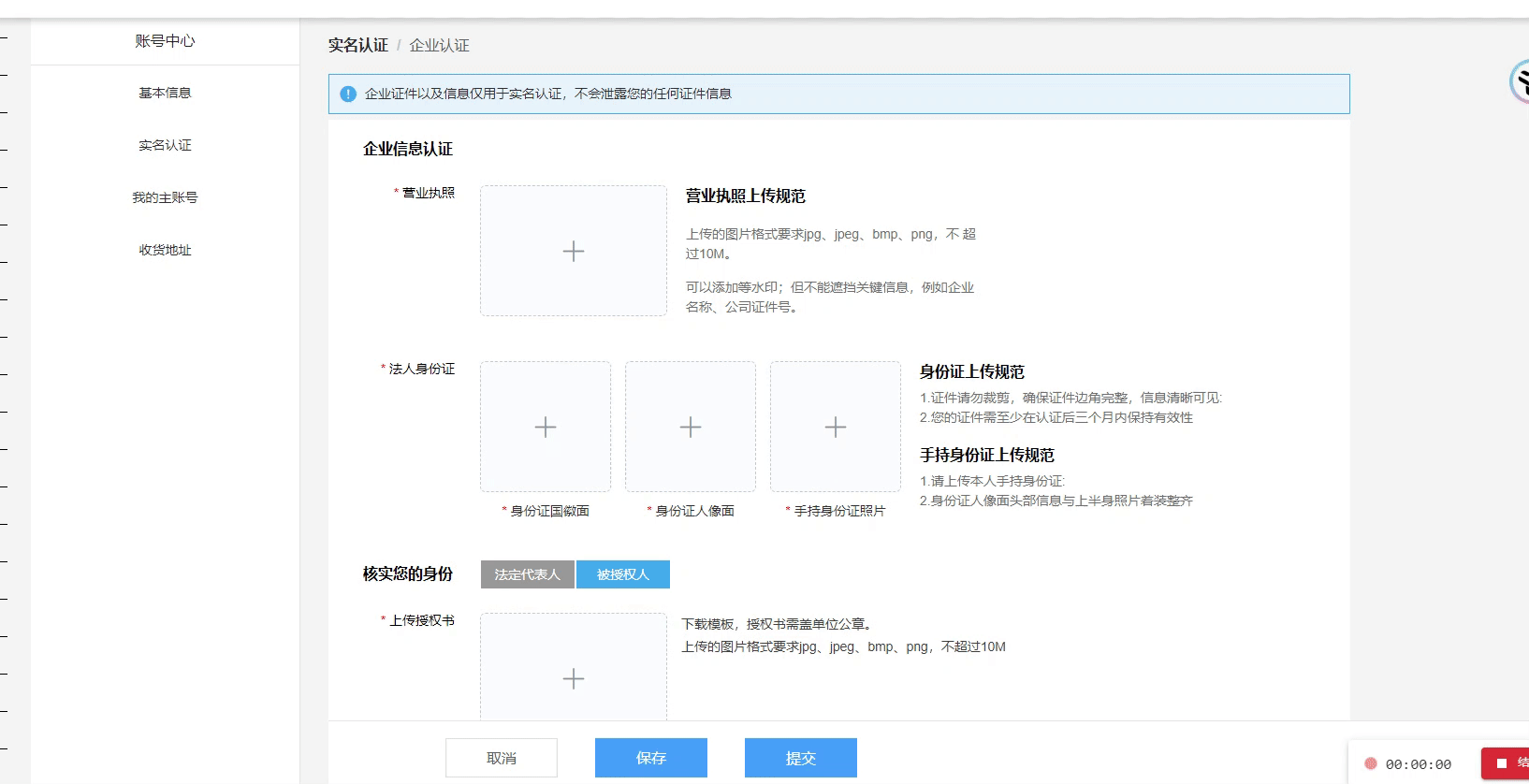Open the floating round assistant icon

(x=1520, y=82)
